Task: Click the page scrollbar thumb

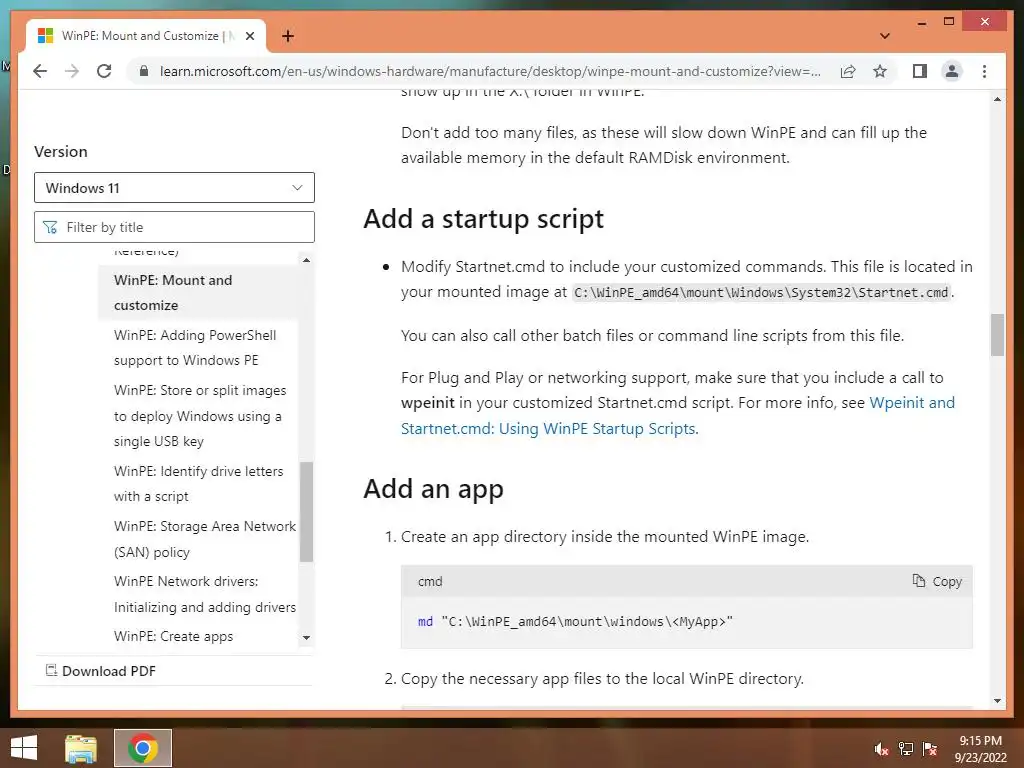Action: (997, 335)
